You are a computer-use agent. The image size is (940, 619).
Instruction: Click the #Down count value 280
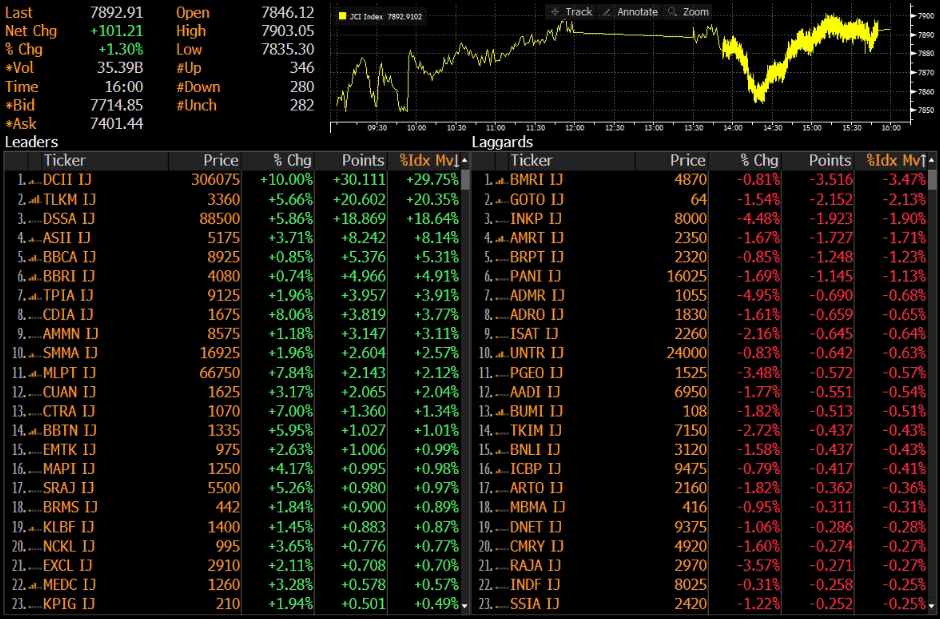pyautogui.click(x=302, y=87)
